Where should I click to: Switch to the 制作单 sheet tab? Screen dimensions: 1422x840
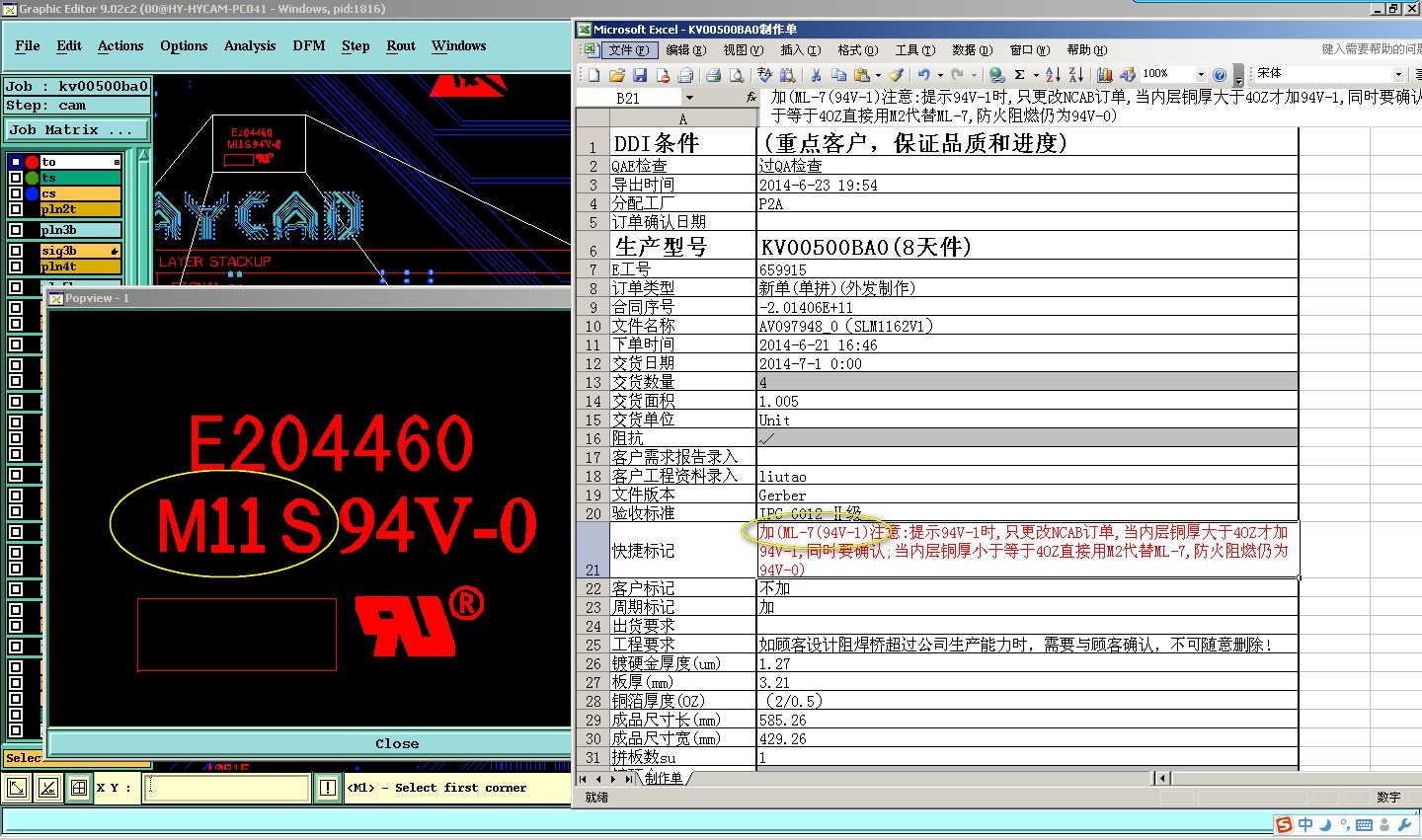[664, 779]
